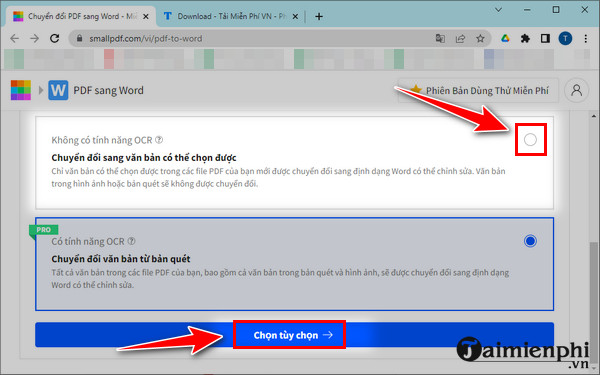
Task: Open the Chrome profile avatar T
Action: [x=565, y=38]
